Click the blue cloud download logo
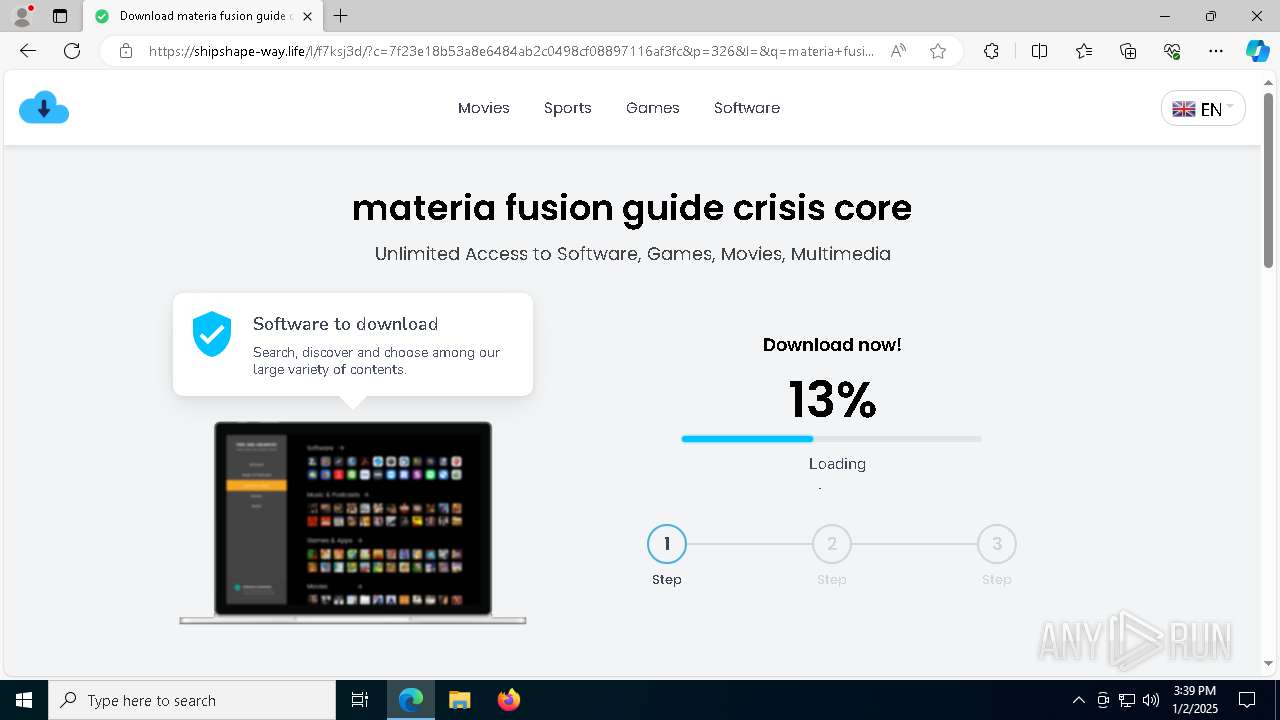This screenshot has width=1280, height=720. pyautogui.click(x=44, y=108)
